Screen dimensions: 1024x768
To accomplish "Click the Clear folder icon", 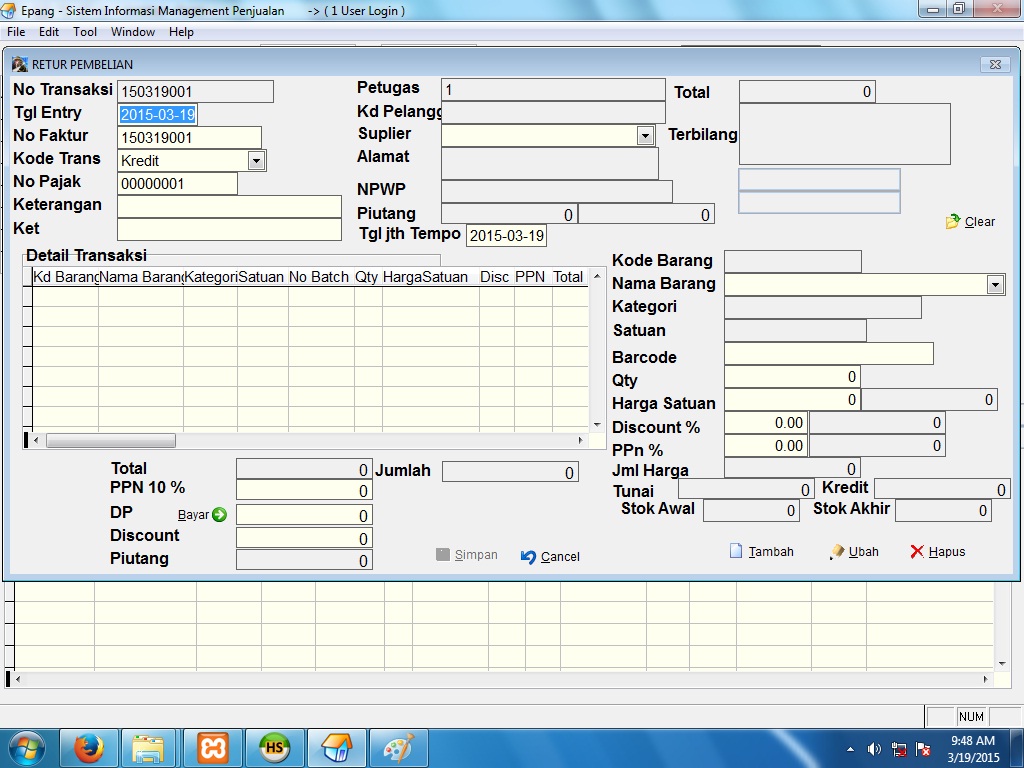I will click(x=953, y=222).
